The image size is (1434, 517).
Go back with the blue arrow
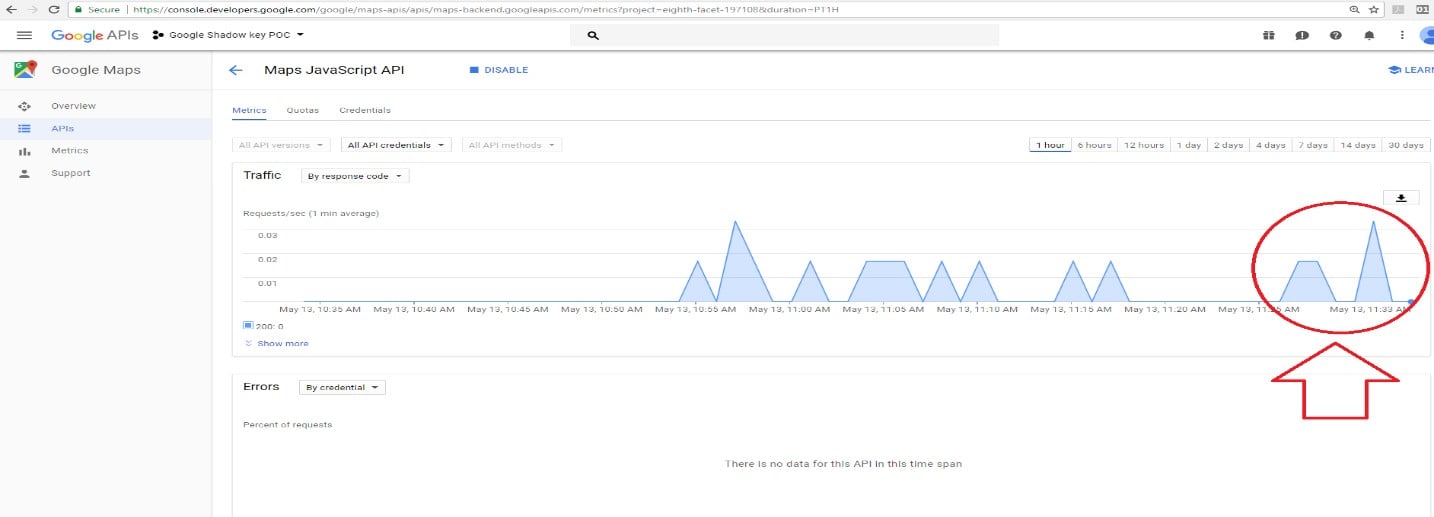236,70
